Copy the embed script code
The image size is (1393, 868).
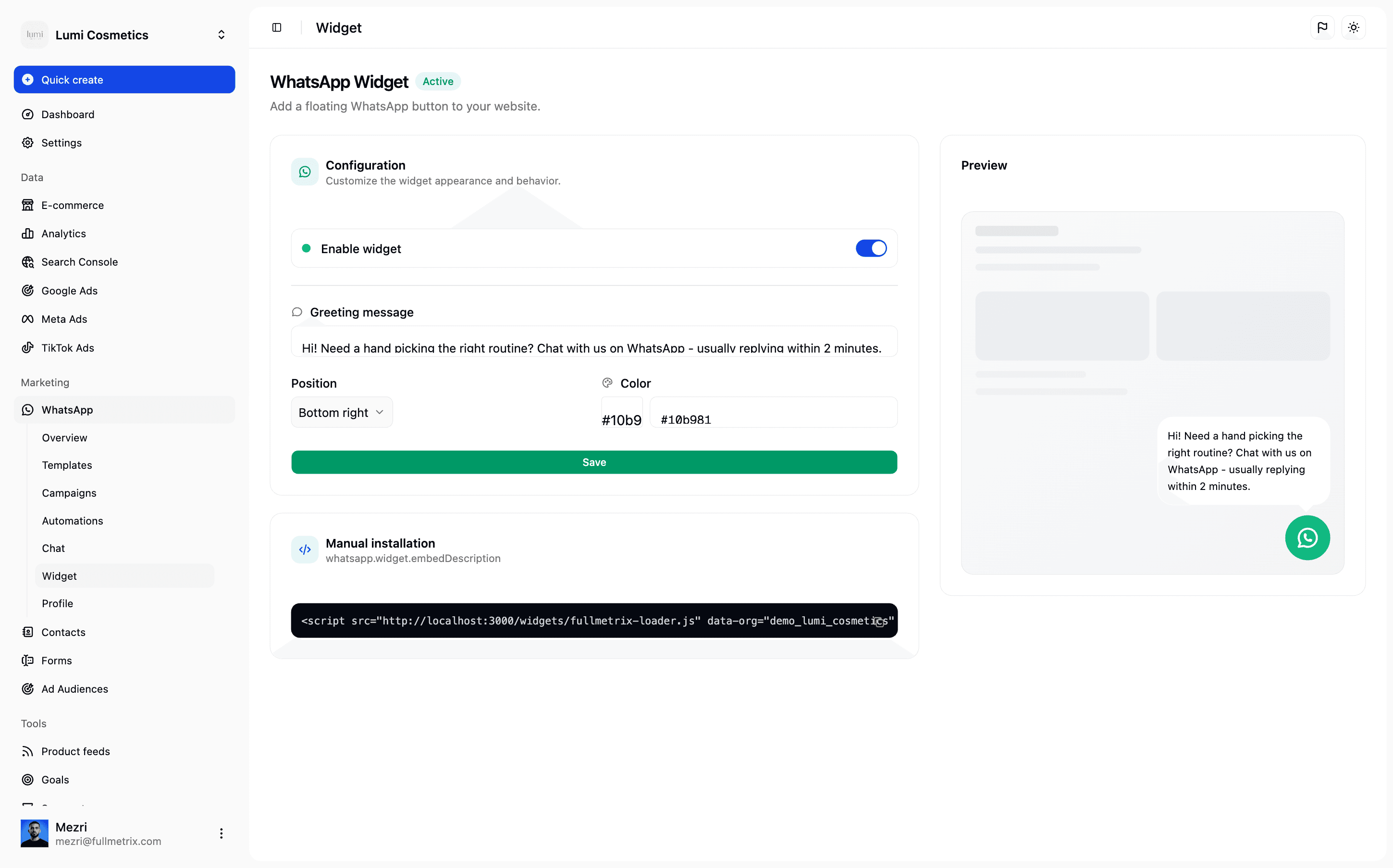click(879, 621)
